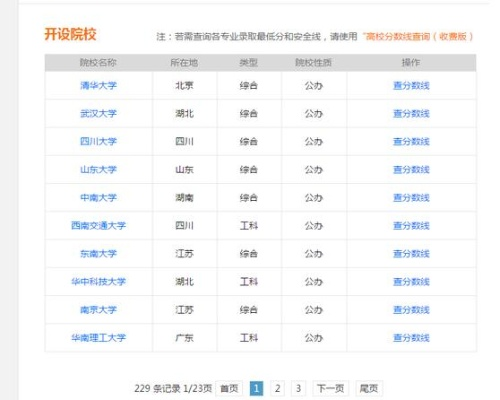The image size is (500, 400).
Task: Click 查分数线 for 华南理工大学
Action: (411, 338)
